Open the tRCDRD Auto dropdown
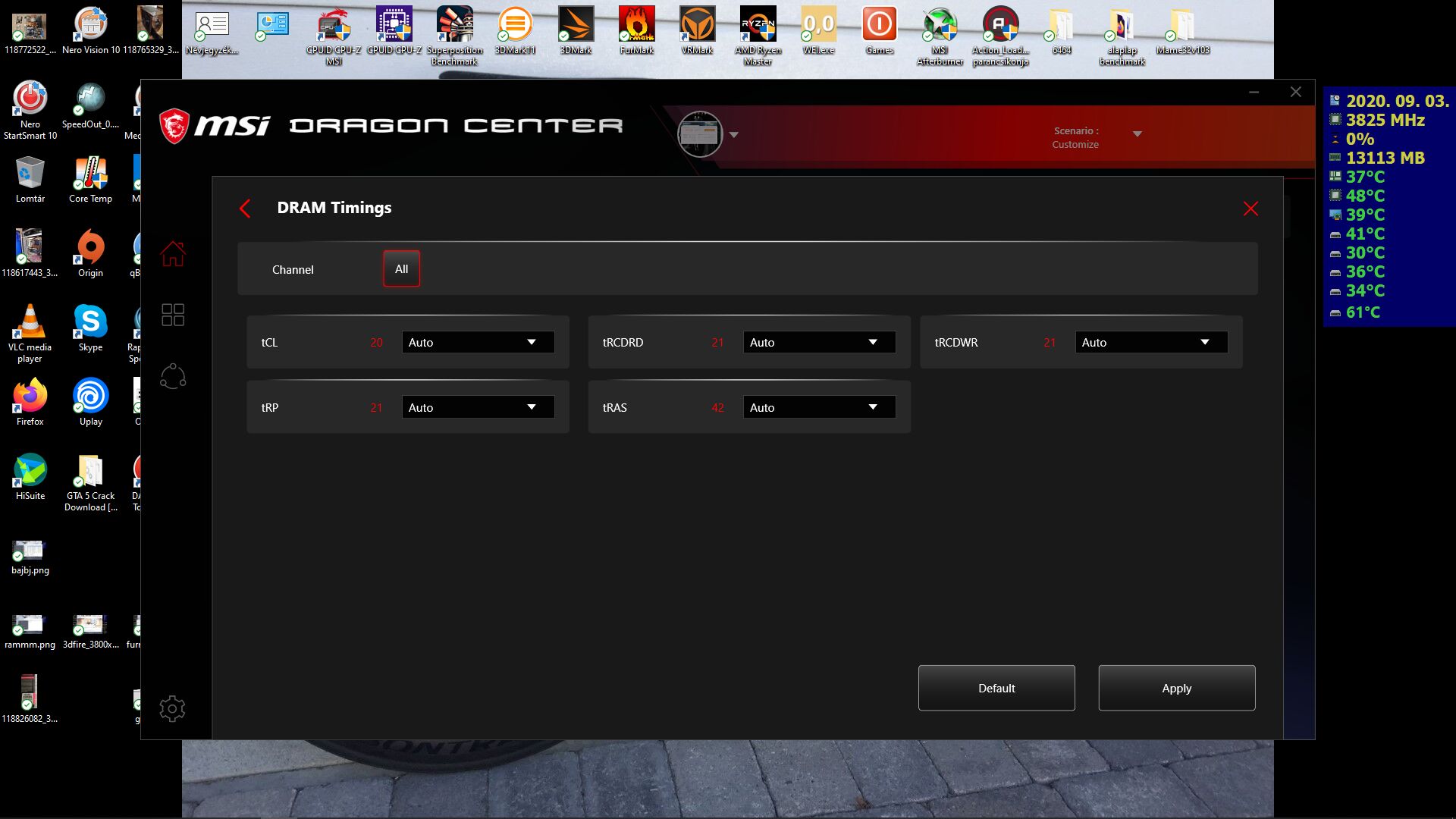Viewport: 1456px width, 819px height. [x=819, y=343]
